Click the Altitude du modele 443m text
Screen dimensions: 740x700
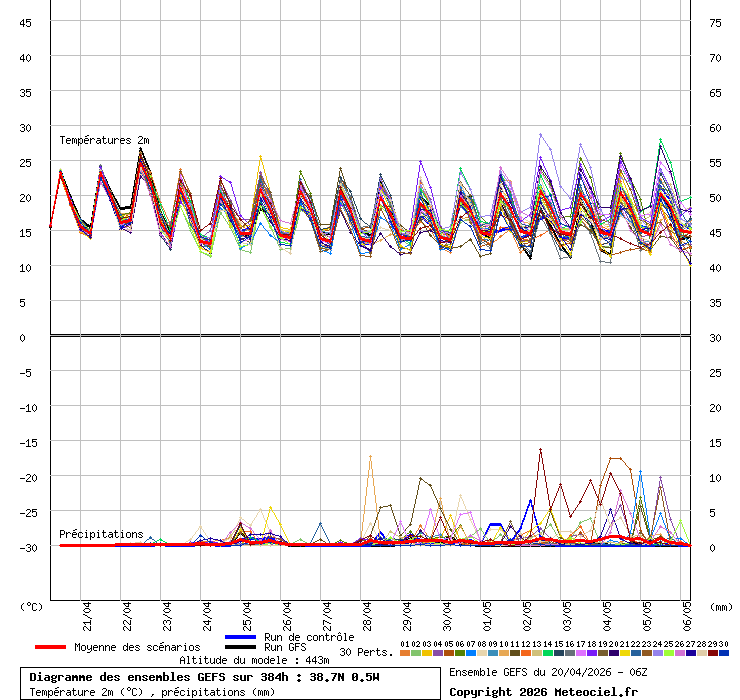[254, 660]
